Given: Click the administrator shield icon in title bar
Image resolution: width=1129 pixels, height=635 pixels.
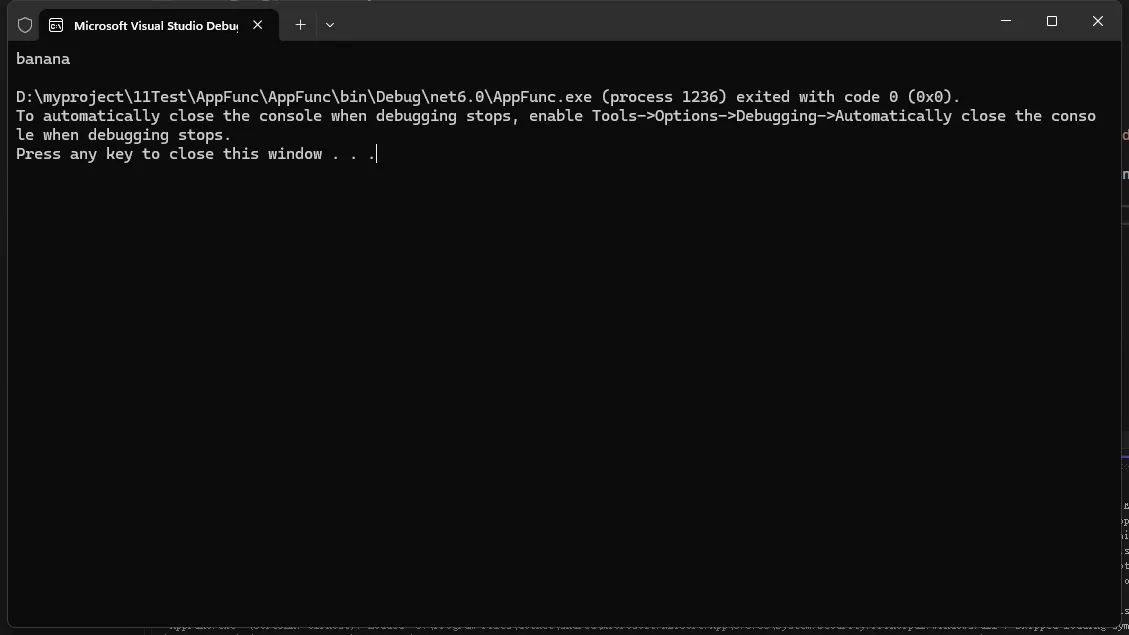Looking at the screenshot, I should tap(25, 25).
